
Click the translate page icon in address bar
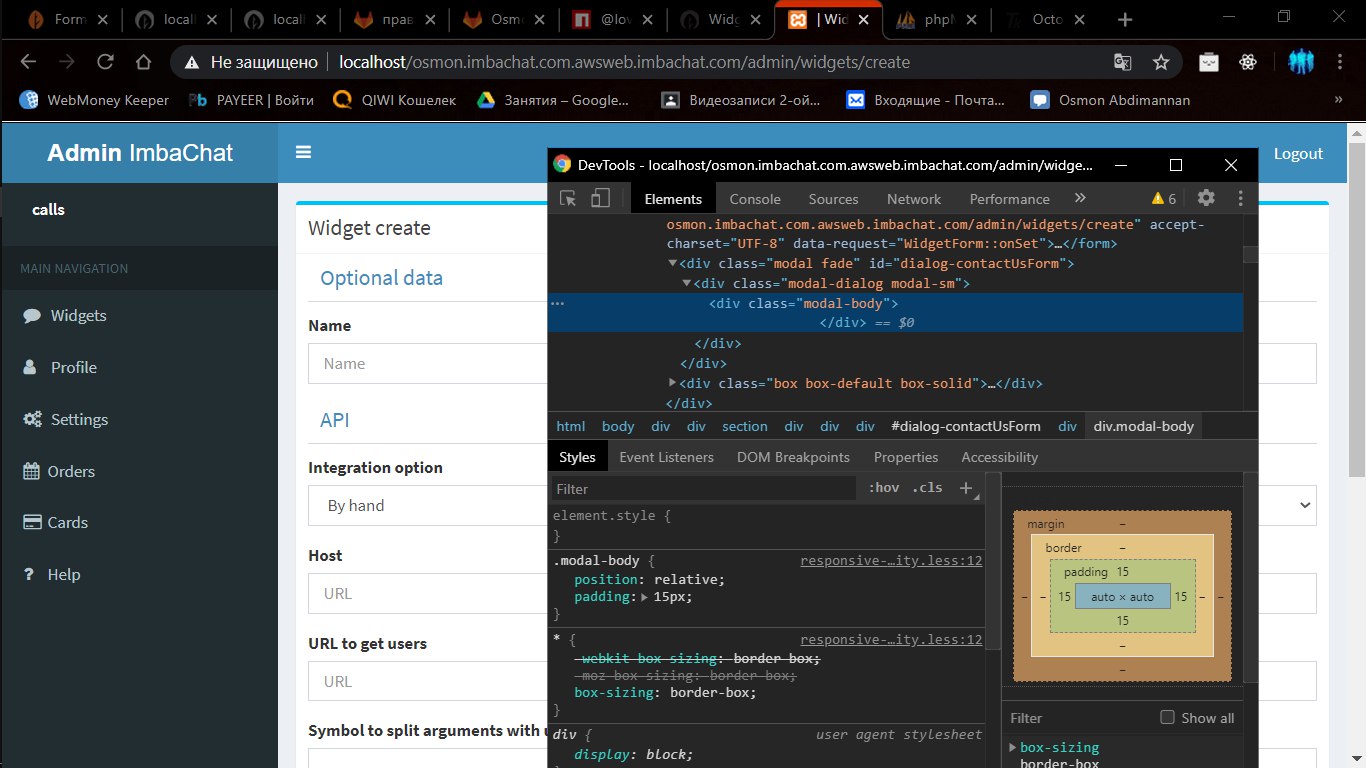point(1123,62)
